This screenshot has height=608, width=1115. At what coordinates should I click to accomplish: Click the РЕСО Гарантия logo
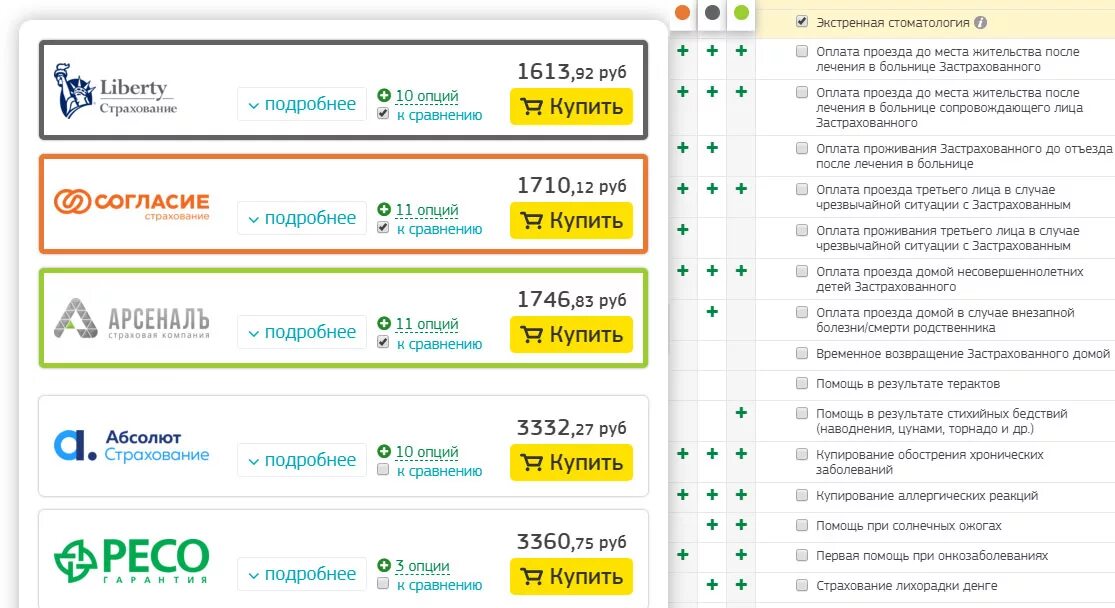pyautogui.click(x=132, y=560)
